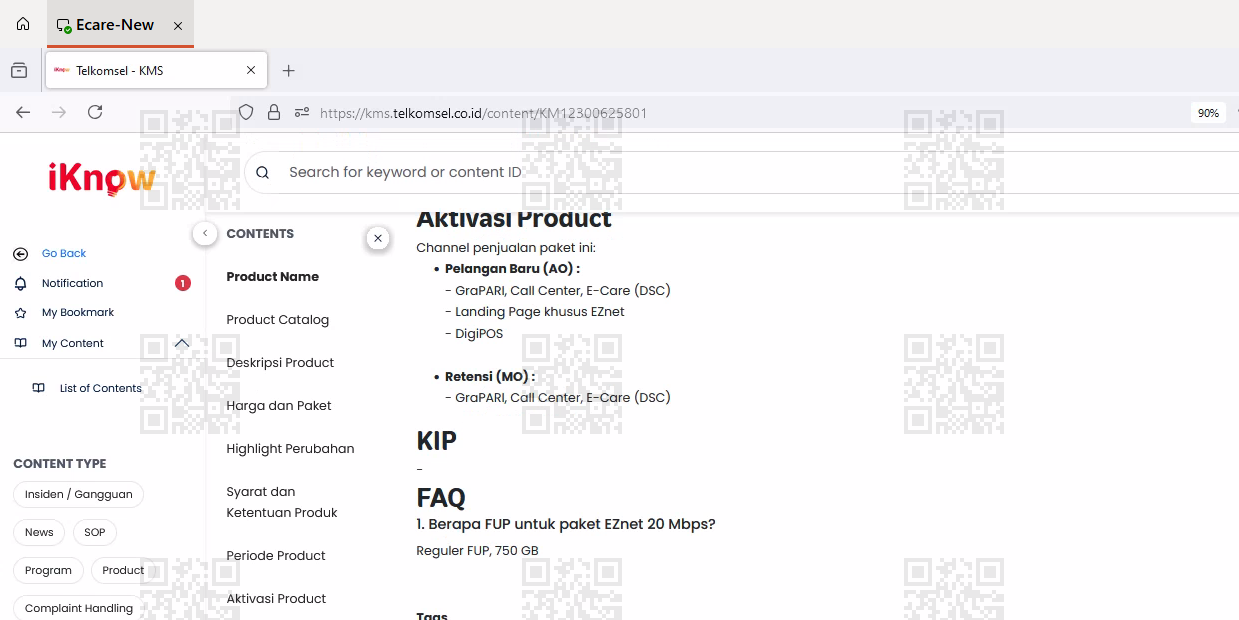The image size is (1239, 620).
Task: Click the CONTENTS panel heading
Action: pyautogui.click(x=260, y=234)
